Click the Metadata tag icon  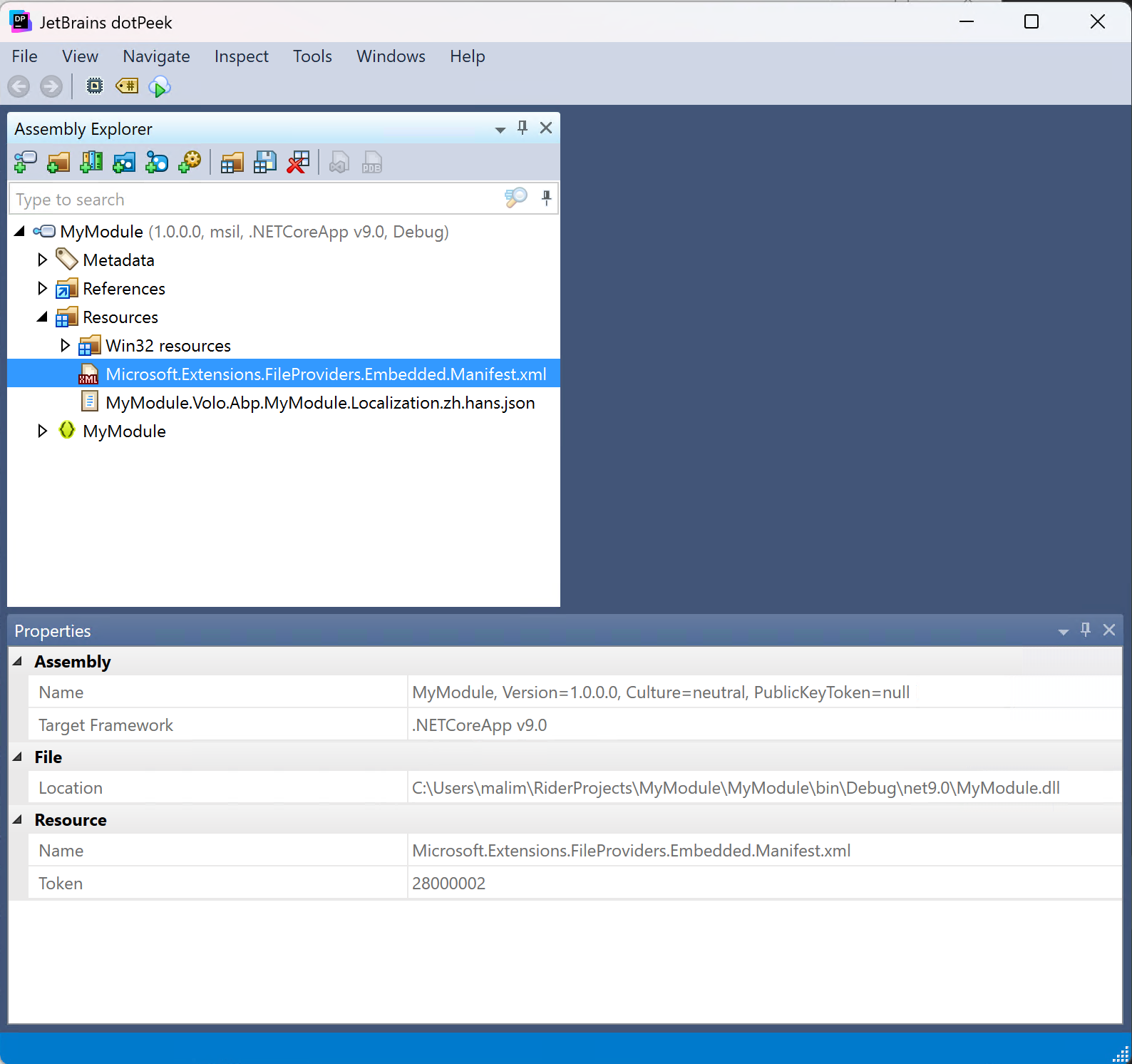[66, 259]
